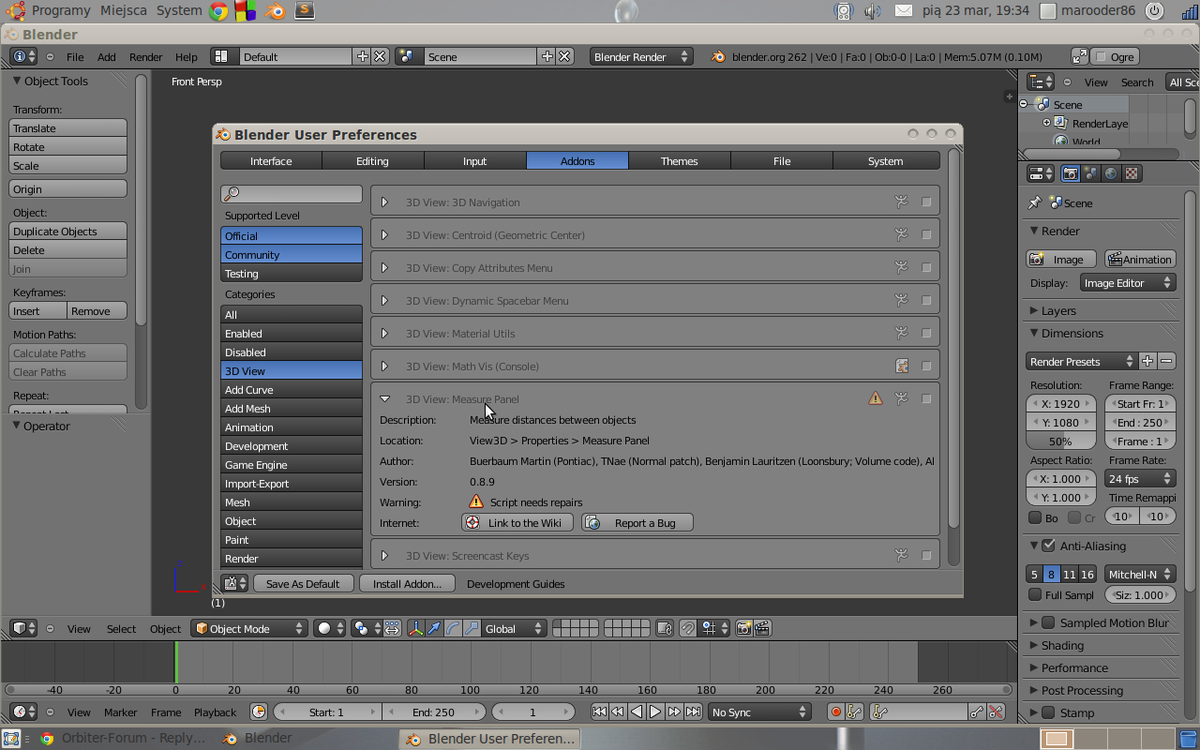Open the Scene properties tab icon
Image resolution: width=1200 pixels, height=750 pixels.
1090,173
